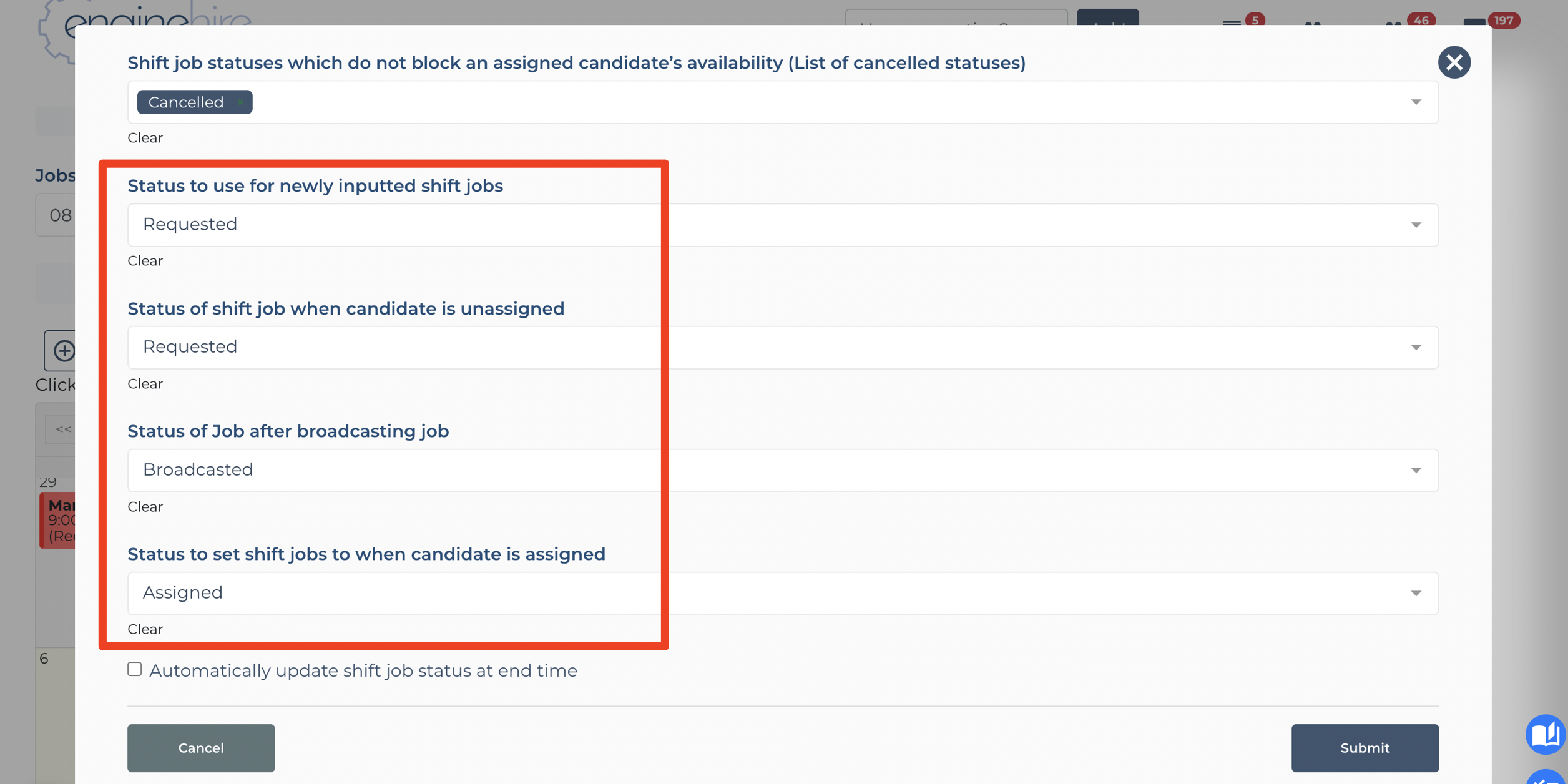
Task: Open the candidate assigned status dropdown
Action: [783, 593]
